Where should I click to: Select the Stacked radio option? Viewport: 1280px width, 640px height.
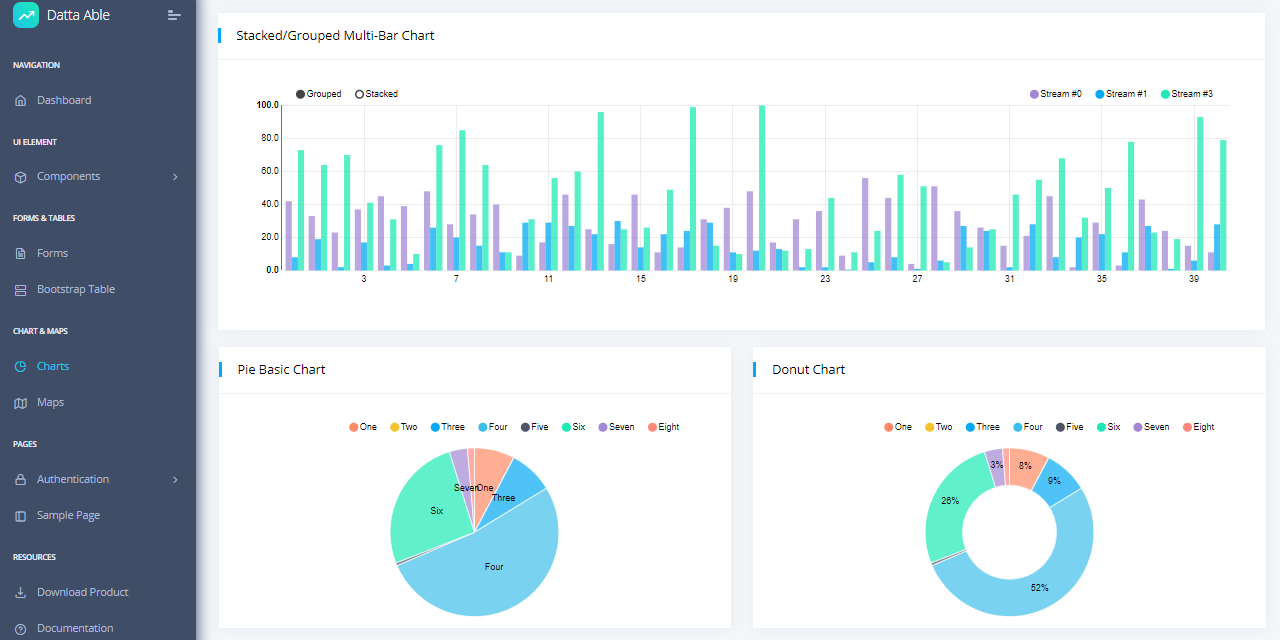coord(360,94)
